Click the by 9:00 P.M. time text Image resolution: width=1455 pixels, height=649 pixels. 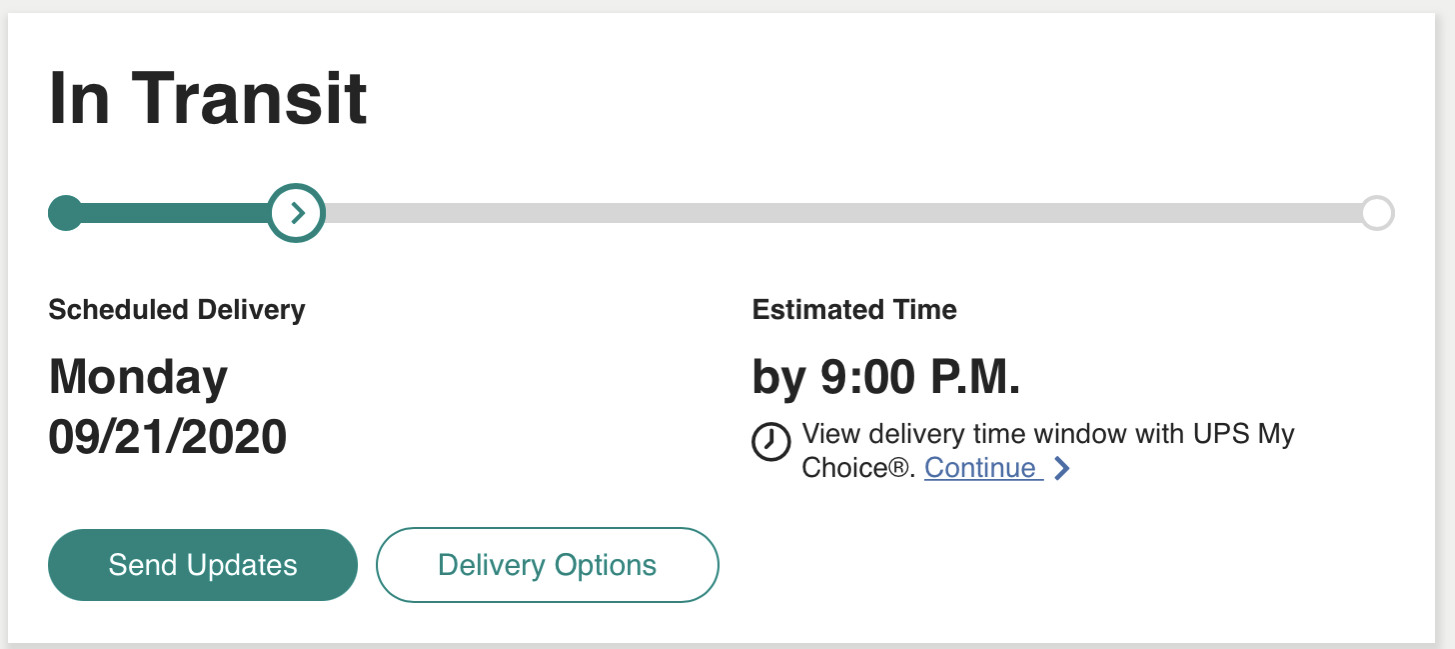pyautogui.click(x=886, y=378)
